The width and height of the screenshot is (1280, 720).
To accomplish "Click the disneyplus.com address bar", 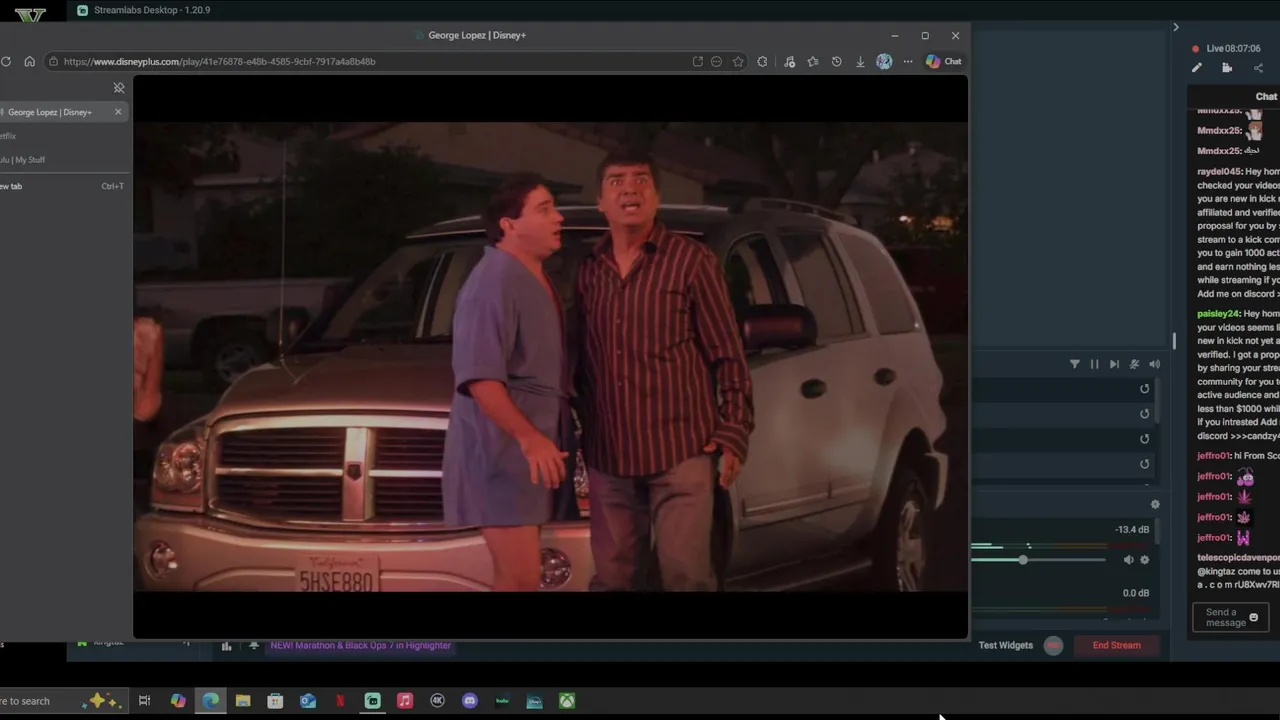I will pos(396,61).
